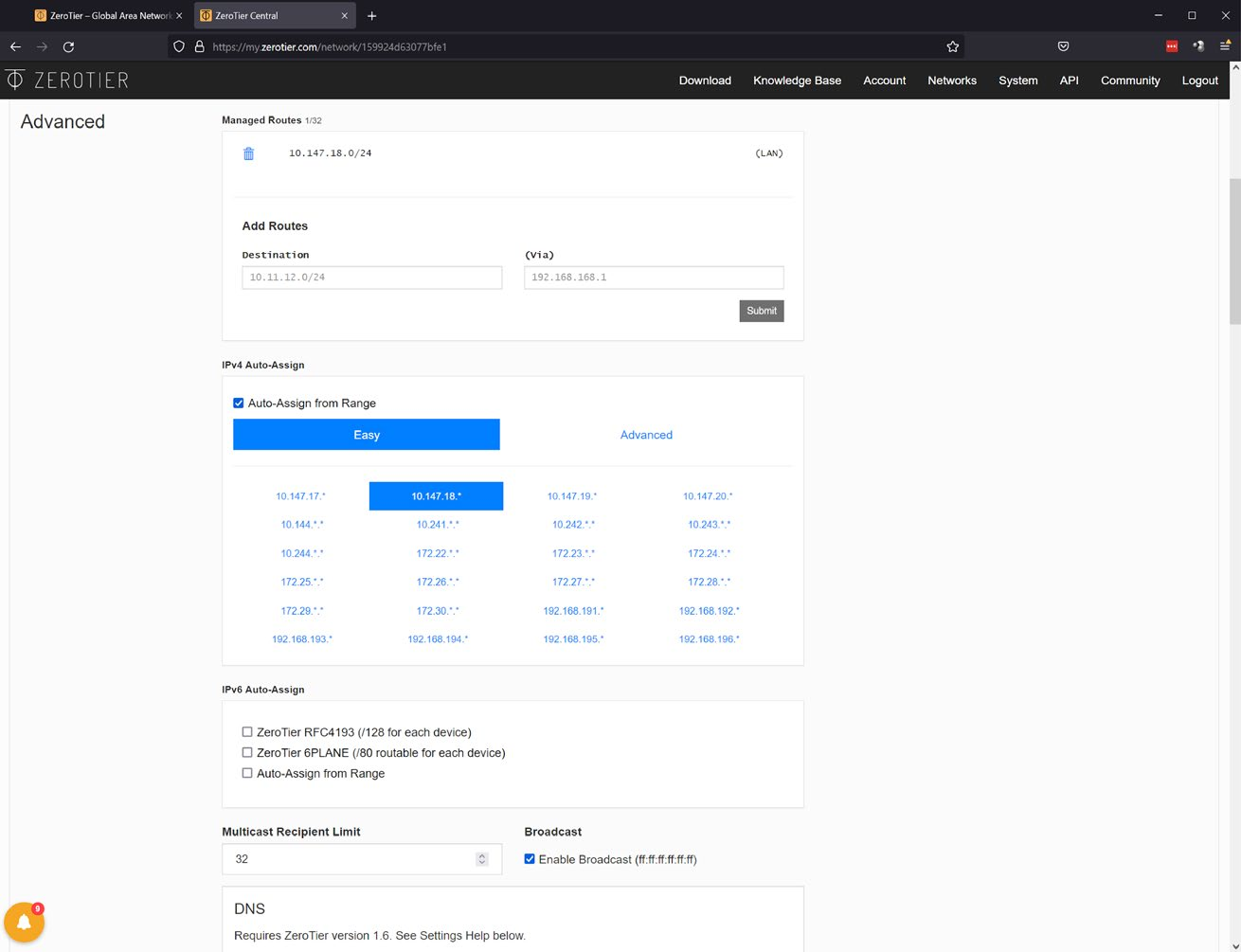Image resolution: width=1241 pixels, height=952 pixels.
Task: Choose the 192.168.196.* range
Action: pos(709,639)
